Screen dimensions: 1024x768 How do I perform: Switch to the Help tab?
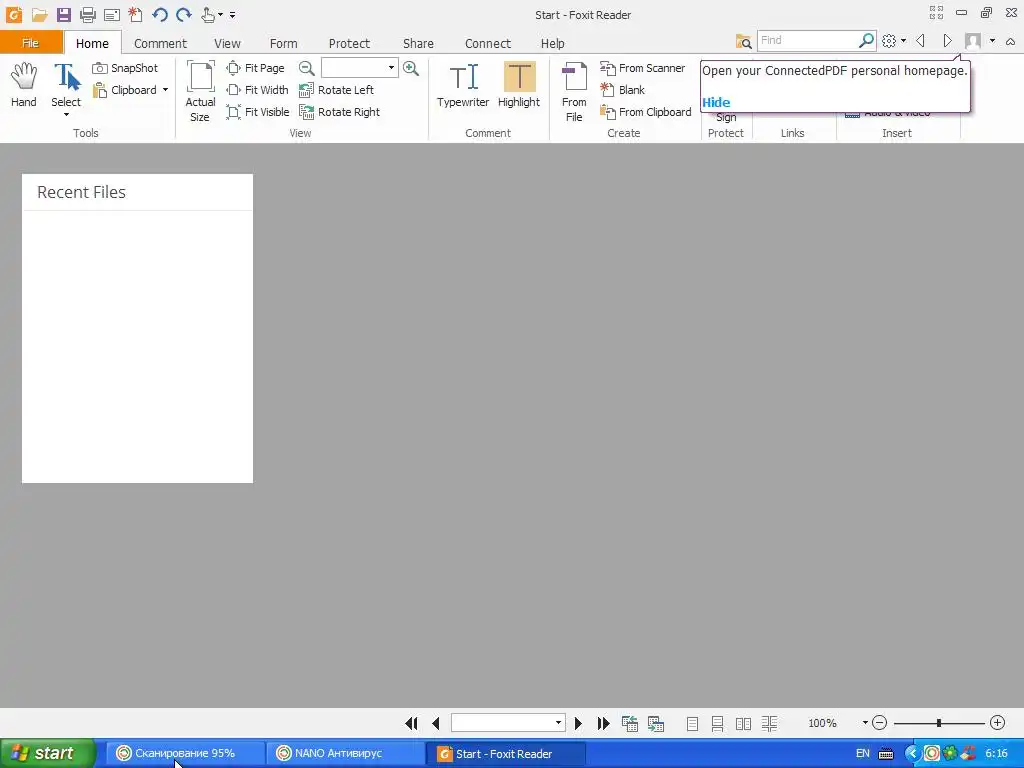click(x=552, y=44)
